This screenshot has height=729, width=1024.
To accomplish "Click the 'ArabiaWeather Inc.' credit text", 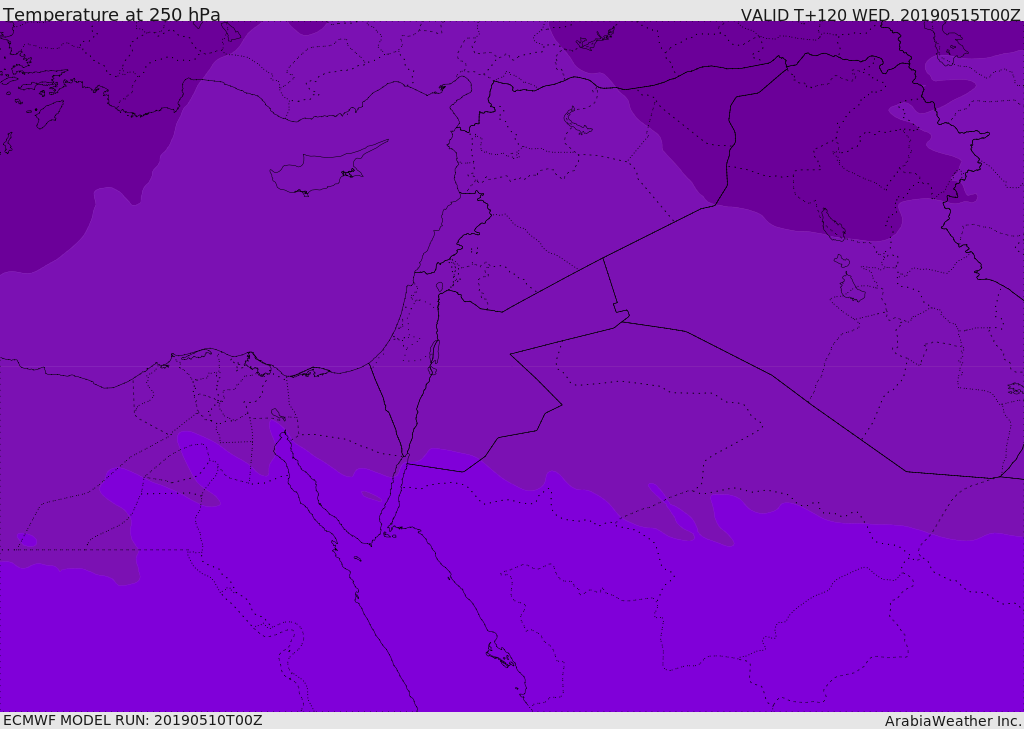I will [x=953, y=721].
